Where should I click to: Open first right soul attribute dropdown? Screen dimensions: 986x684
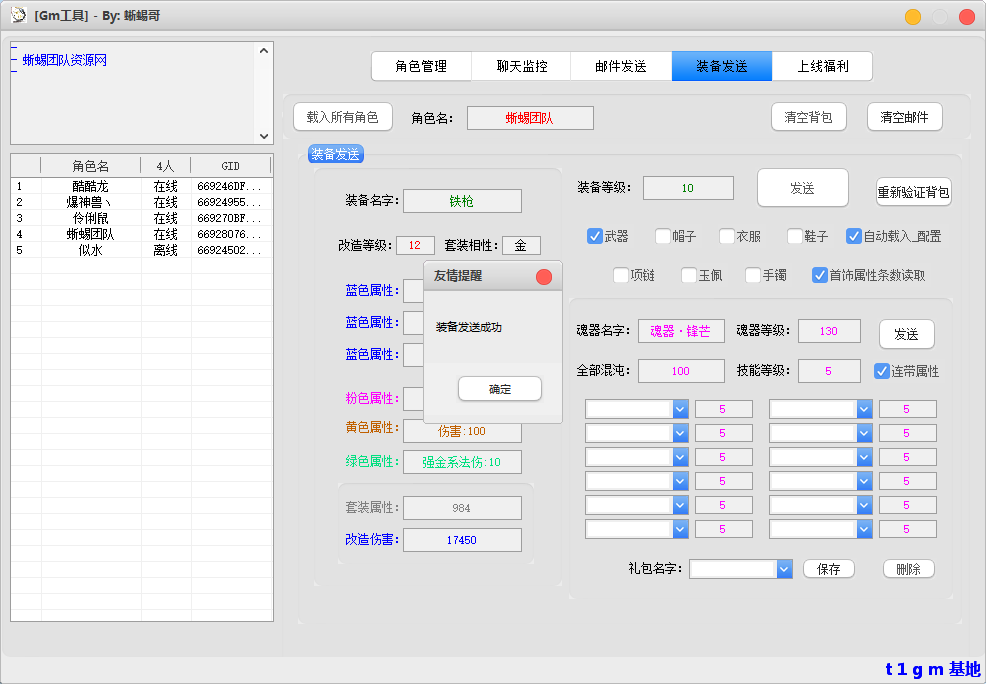tap(865, 409)
